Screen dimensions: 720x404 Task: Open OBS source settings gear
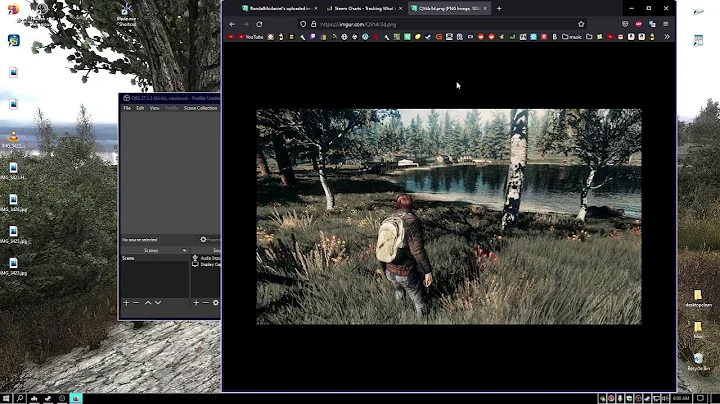point(215,303)
